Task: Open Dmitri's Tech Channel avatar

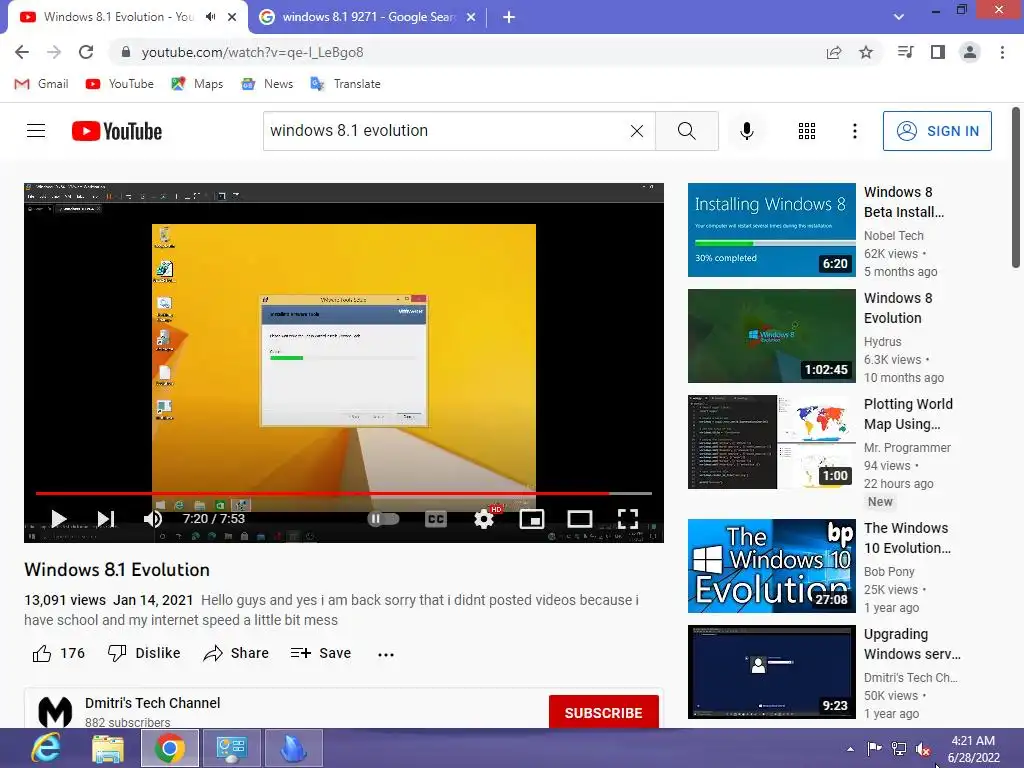Action: (55, 712)
